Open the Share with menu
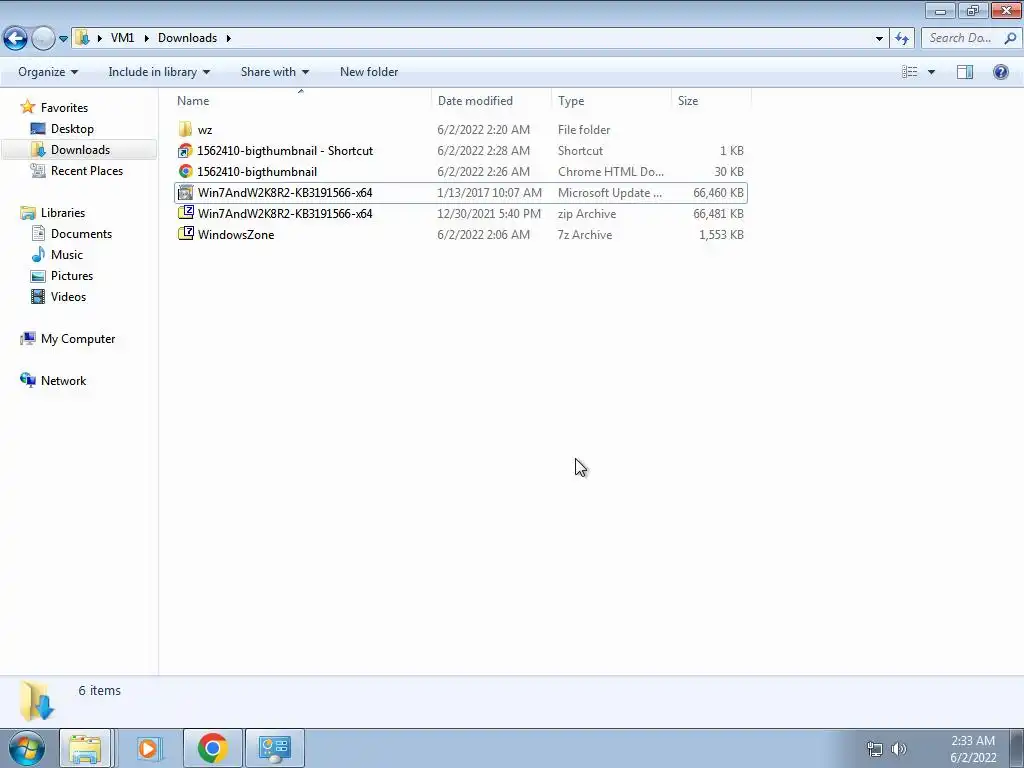1024x768 pixels. tap(274, 72)
